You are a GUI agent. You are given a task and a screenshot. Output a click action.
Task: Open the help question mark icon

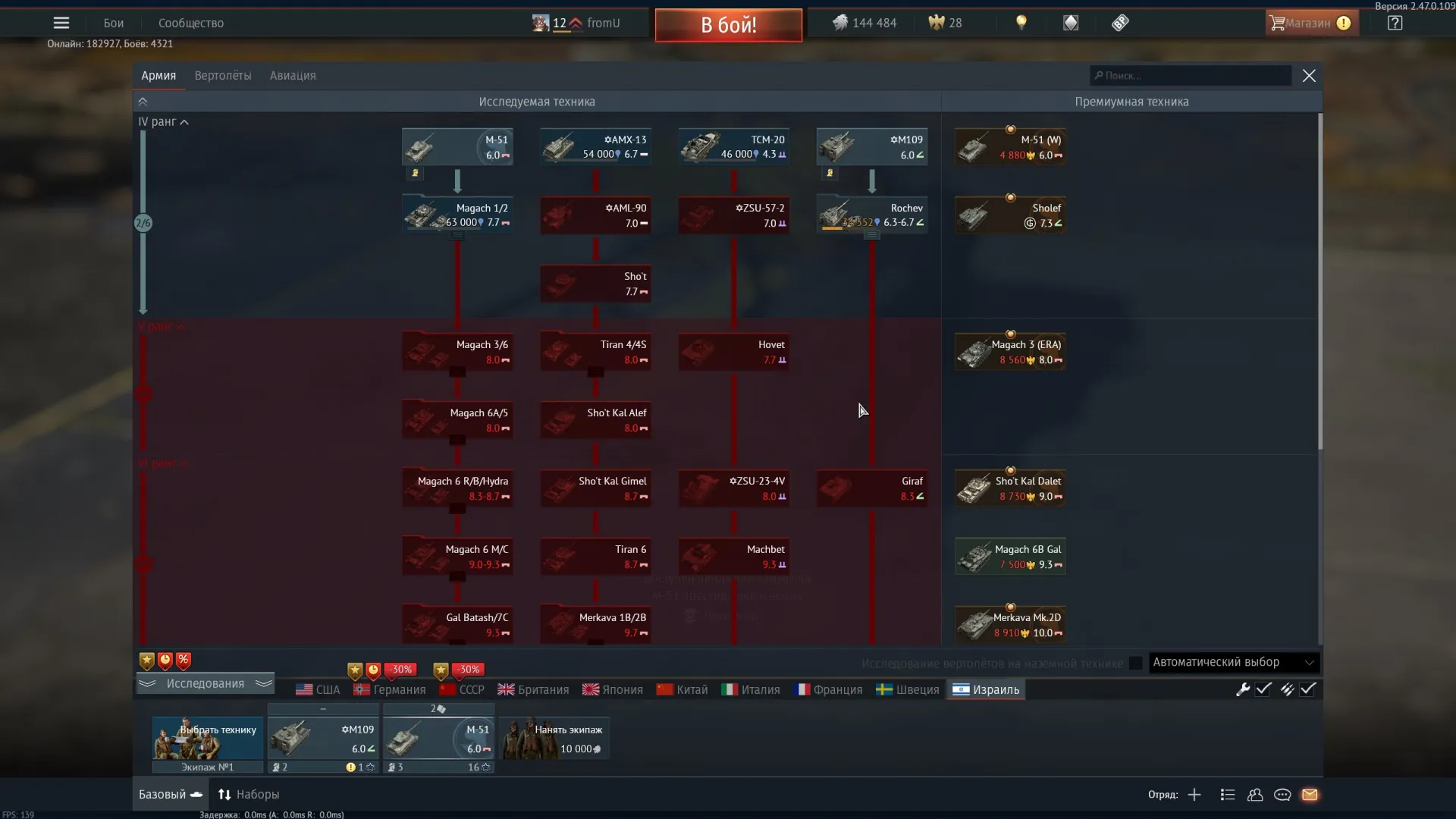coord(1395,23)
